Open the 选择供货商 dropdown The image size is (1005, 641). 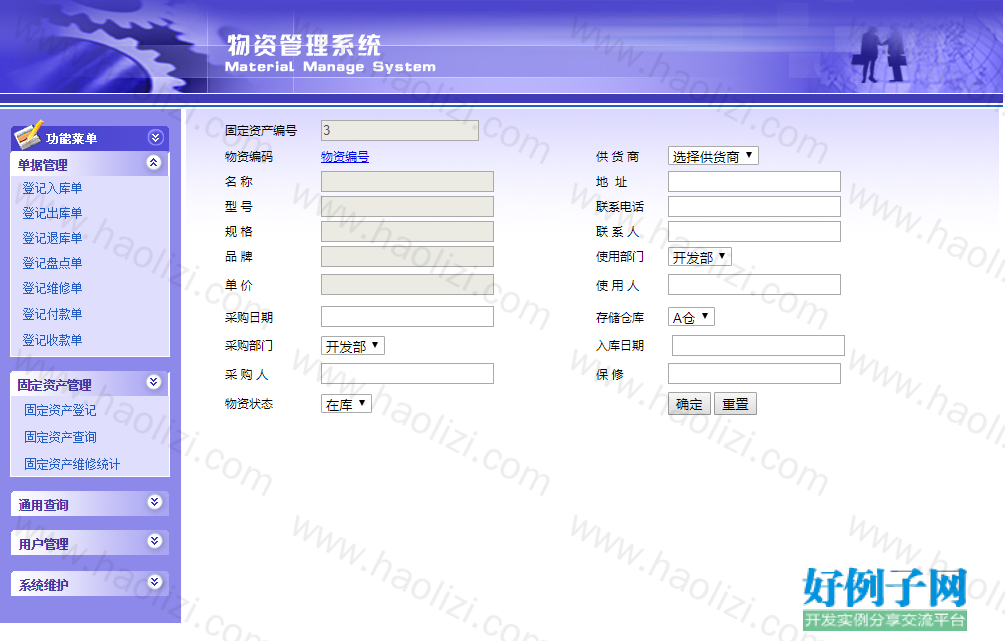713,156
